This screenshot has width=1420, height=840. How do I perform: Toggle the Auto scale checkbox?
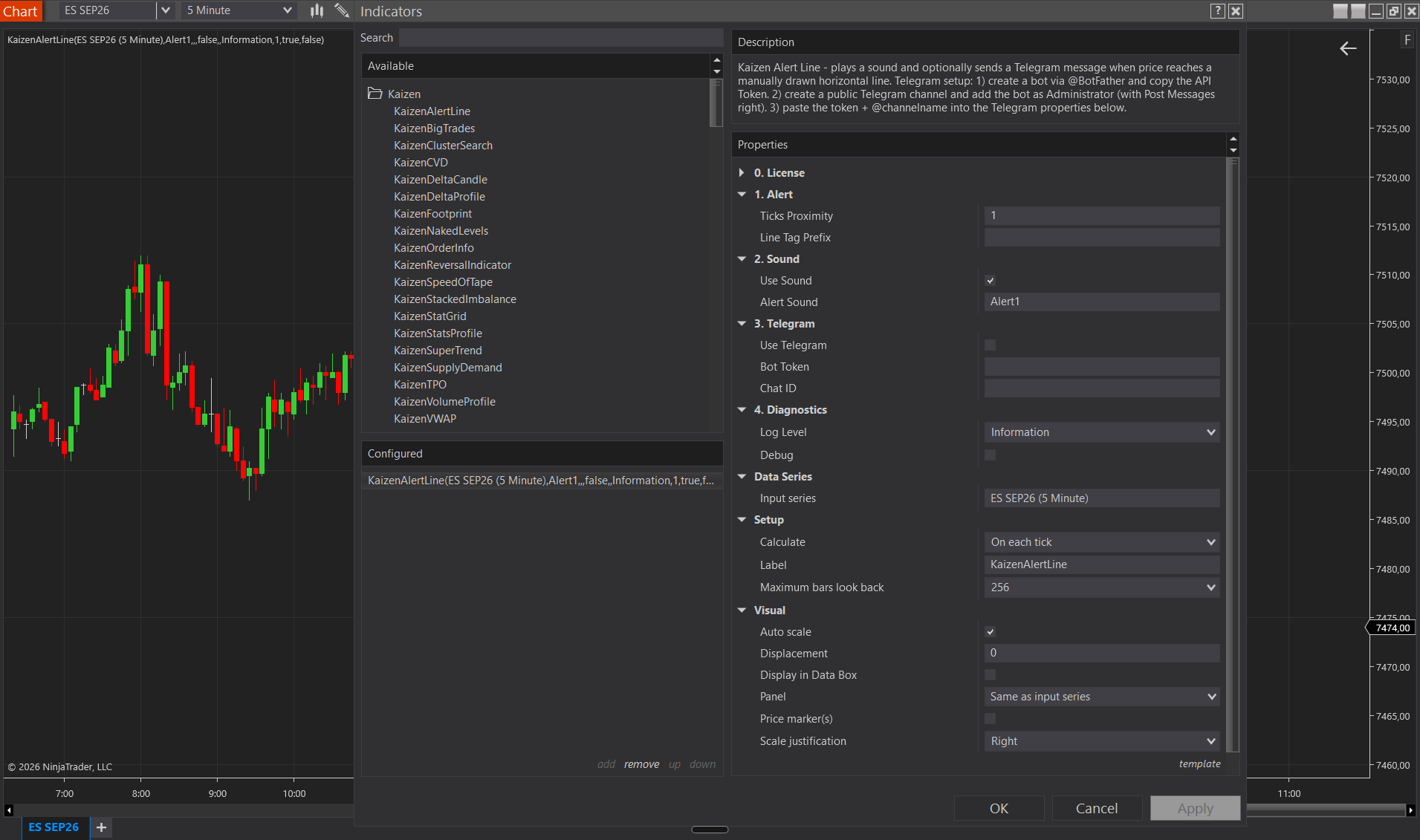[990, 632]
